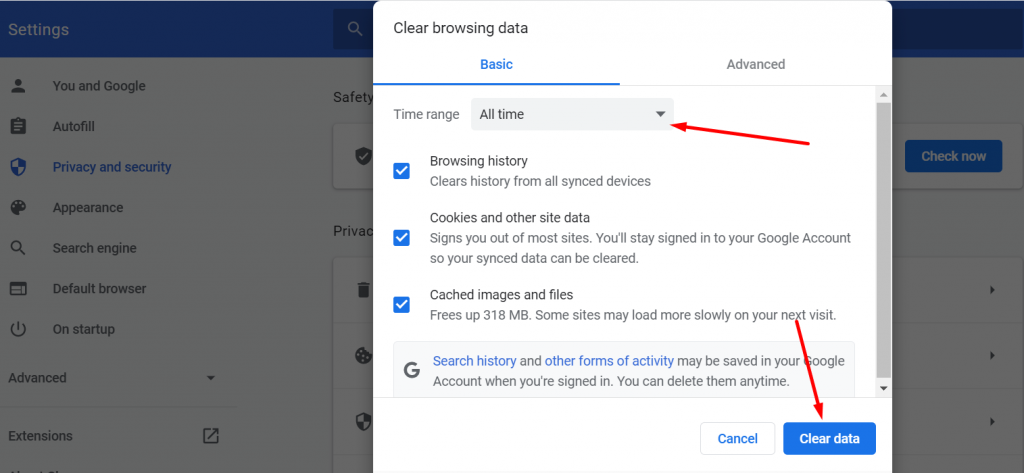The width and height of the screenshot is (1024, 473).
Task: Click the On startup power icon
Action: click(18, 329)
